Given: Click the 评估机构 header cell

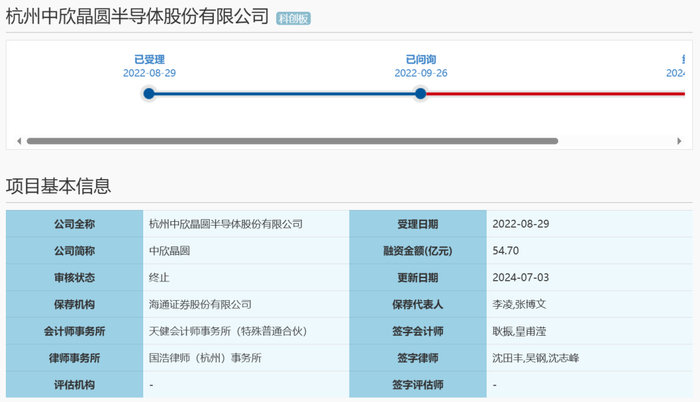Looking at the screenshot, I should 75,385.
